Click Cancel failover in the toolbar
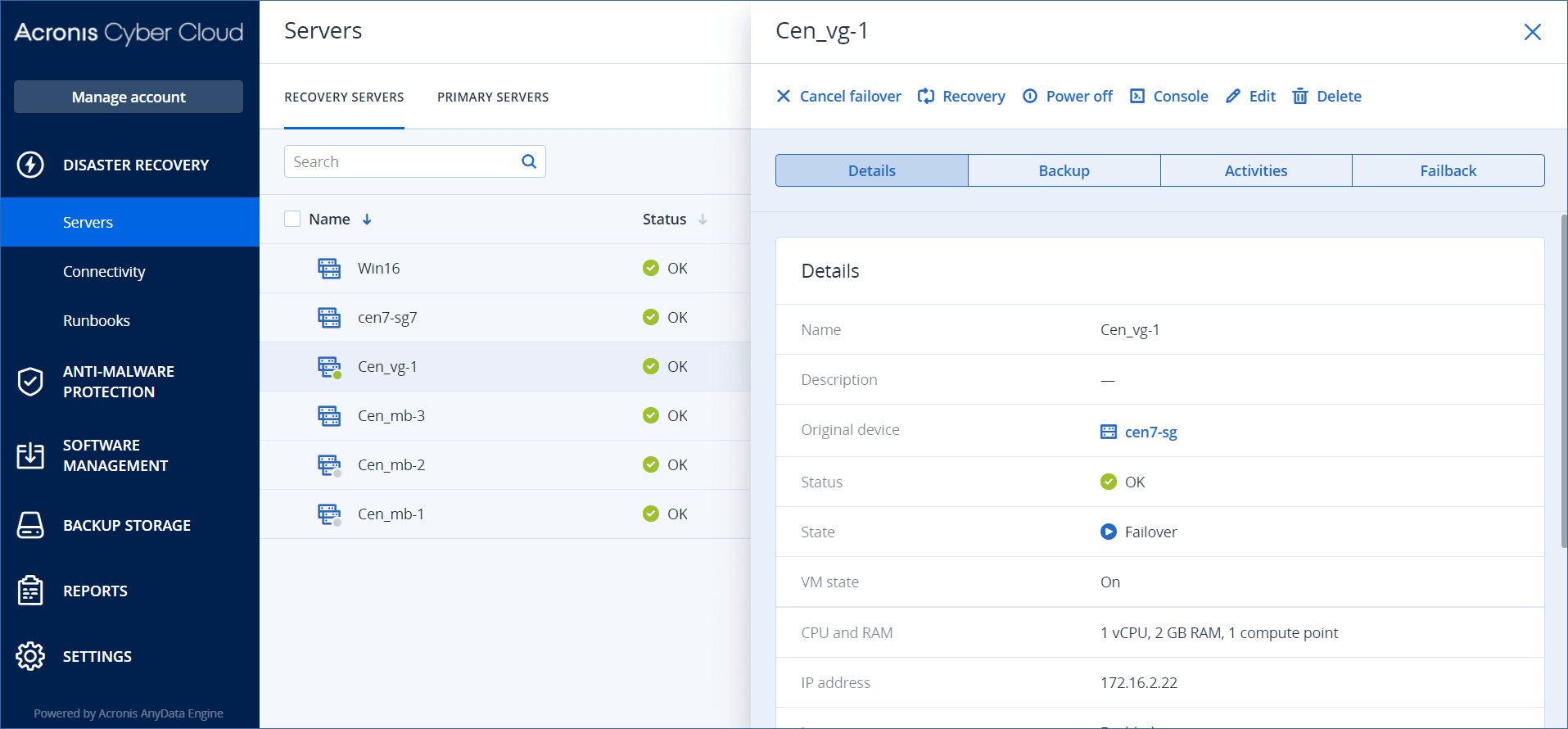Screen dimensions: 1568x729 pos(838,96)
